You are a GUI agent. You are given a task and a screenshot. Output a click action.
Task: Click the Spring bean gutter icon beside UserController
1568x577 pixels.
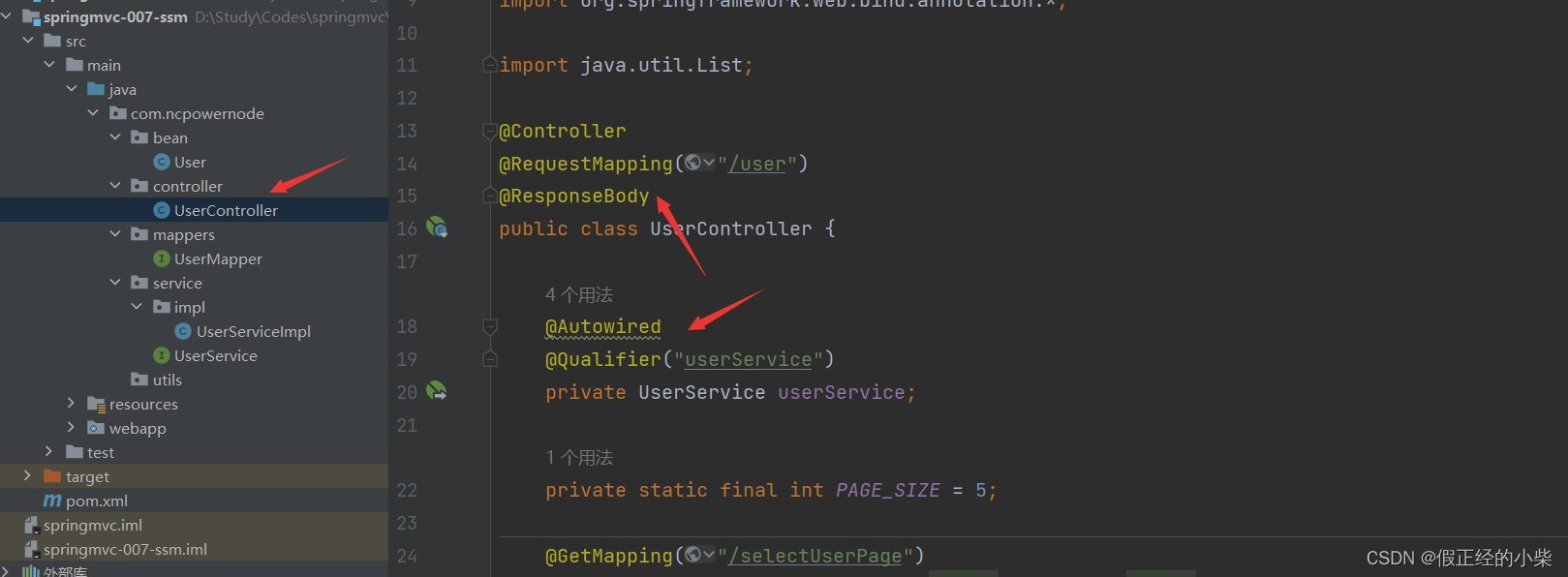437,228
